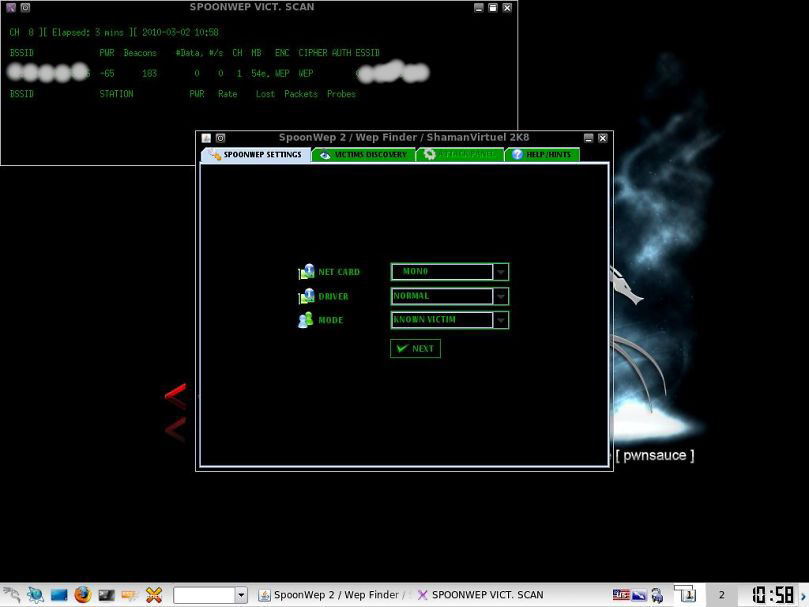Switch to virtual desktop 2 in the pager

721,595
